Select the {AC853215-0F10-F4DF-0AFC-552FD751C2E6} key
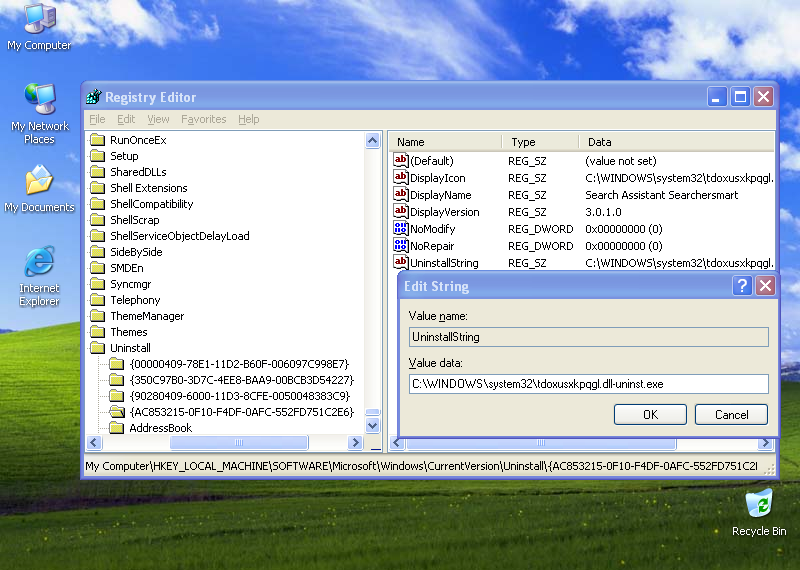The width and height of the screenshot is (800, 570). tap(241, 412)
